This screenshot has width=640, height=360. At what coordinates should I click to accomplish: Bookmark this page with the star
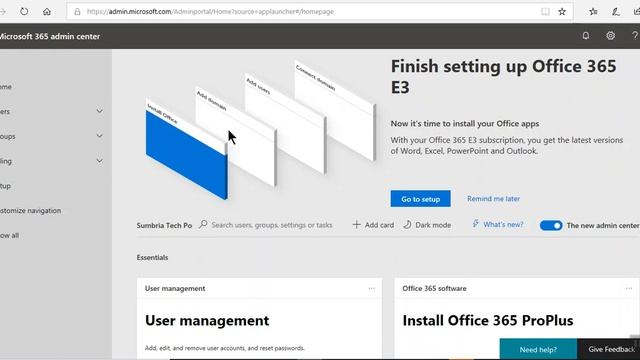(x=562, y=11)
